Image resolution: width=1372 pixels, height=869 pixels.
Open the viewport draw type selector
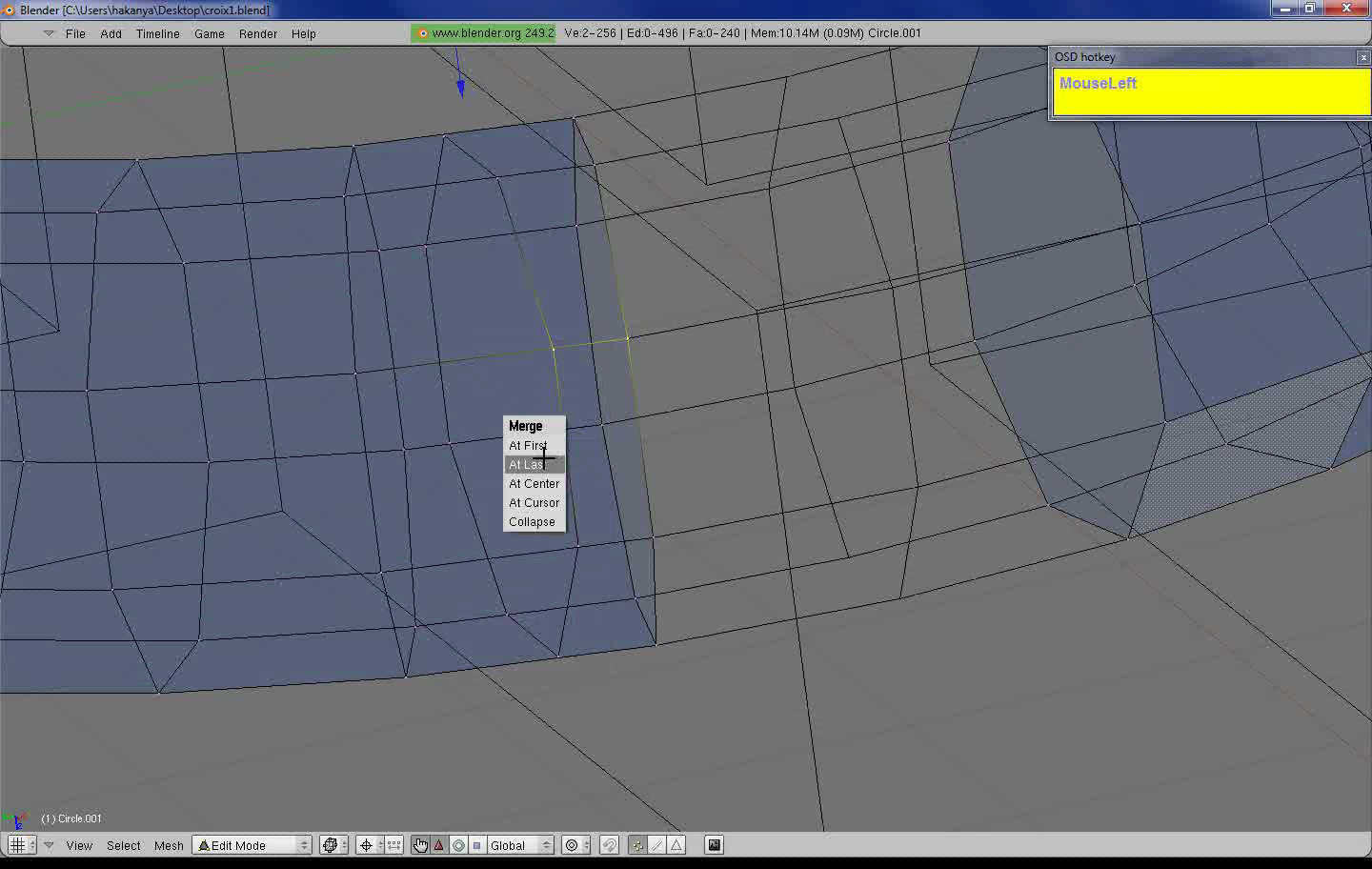pyautogui.click(x=333, y=845)
